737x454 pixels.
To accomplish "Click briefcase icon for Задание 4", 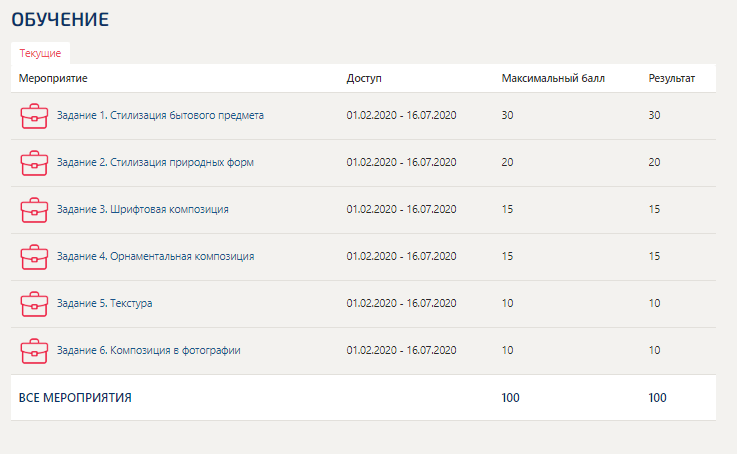I will pos(34,257).
